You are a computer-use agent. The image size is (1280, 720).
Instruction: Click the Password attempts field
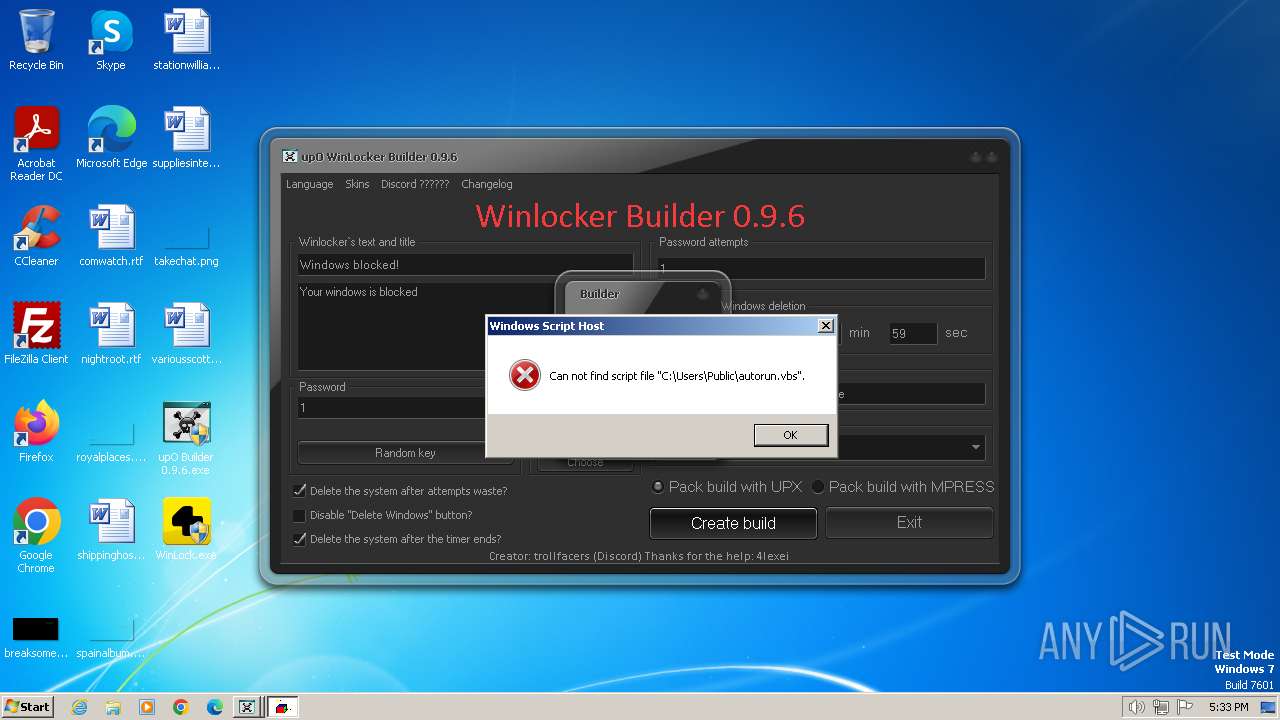pos(822,268)
